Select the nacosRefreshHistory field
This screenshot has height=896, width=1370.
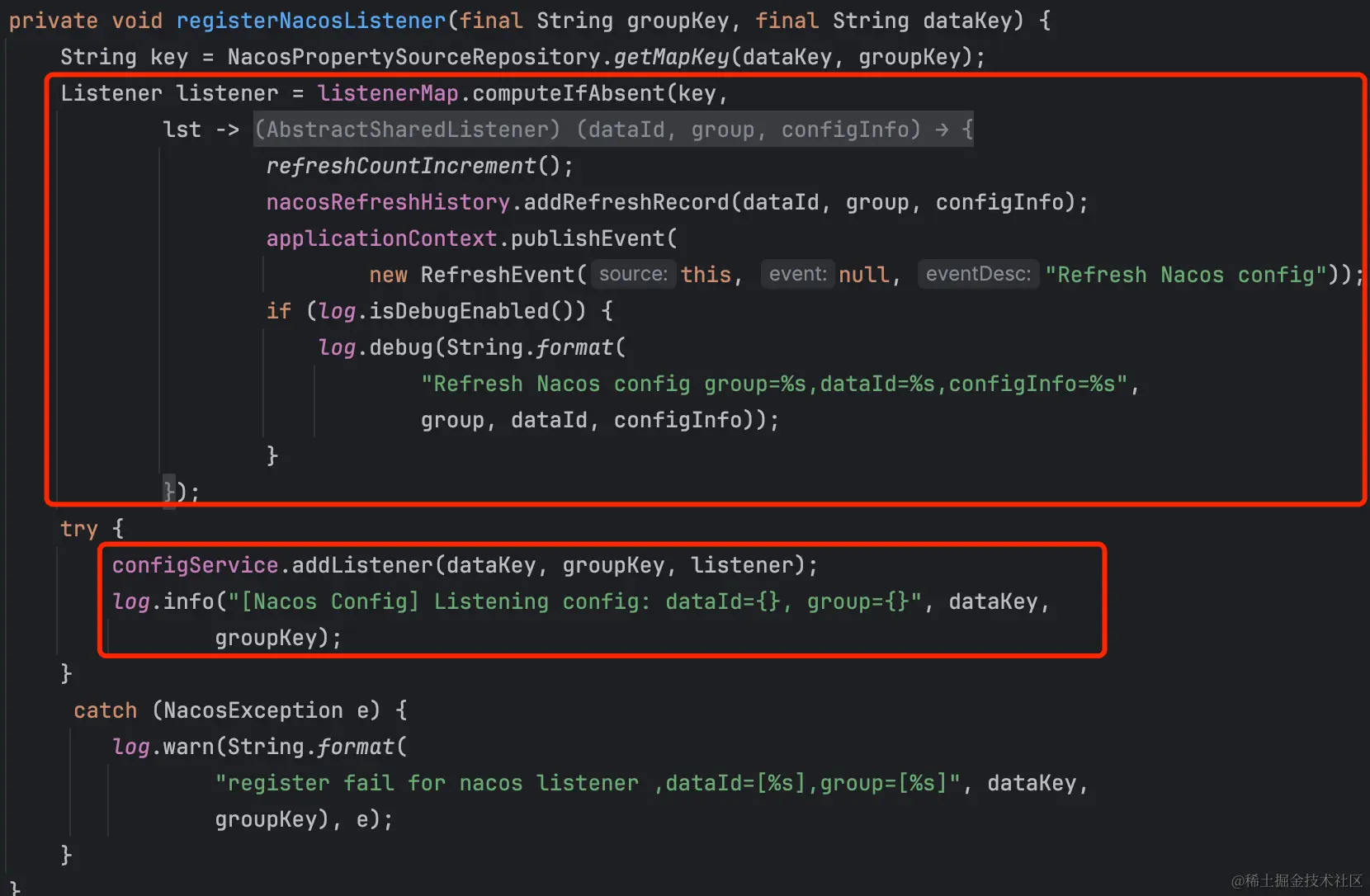tap(388, 202)
